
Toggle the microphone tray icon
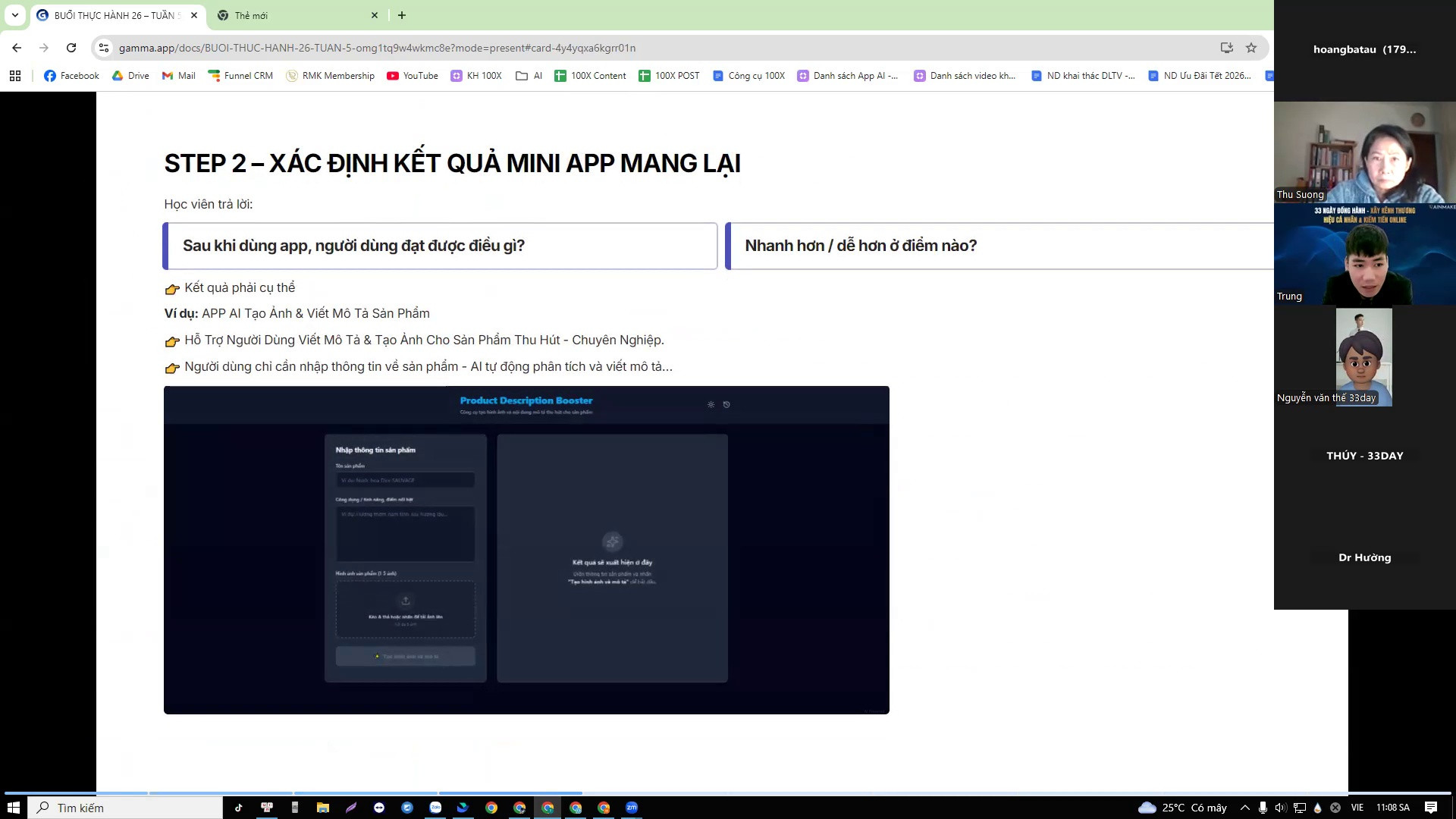[1263, 808]
